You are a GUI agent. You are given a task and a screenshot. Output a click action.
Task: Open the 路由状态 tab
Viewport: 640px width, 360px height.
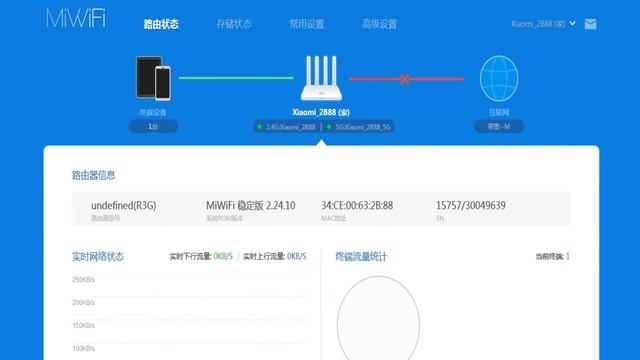pos(161,24)
